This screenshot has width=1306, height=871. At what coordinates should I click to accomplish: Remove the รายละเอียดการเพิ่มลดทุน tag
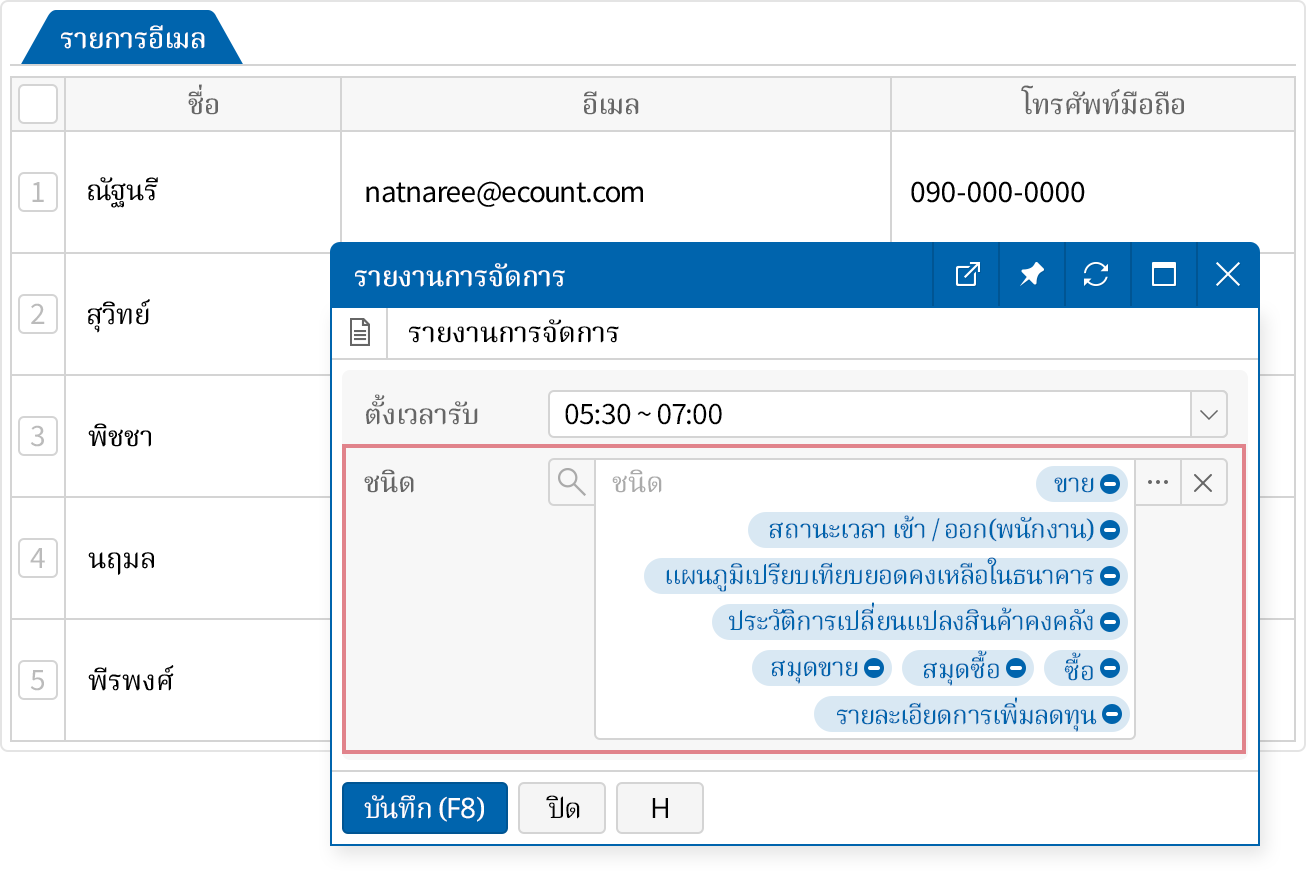[x=1109, y=715]
